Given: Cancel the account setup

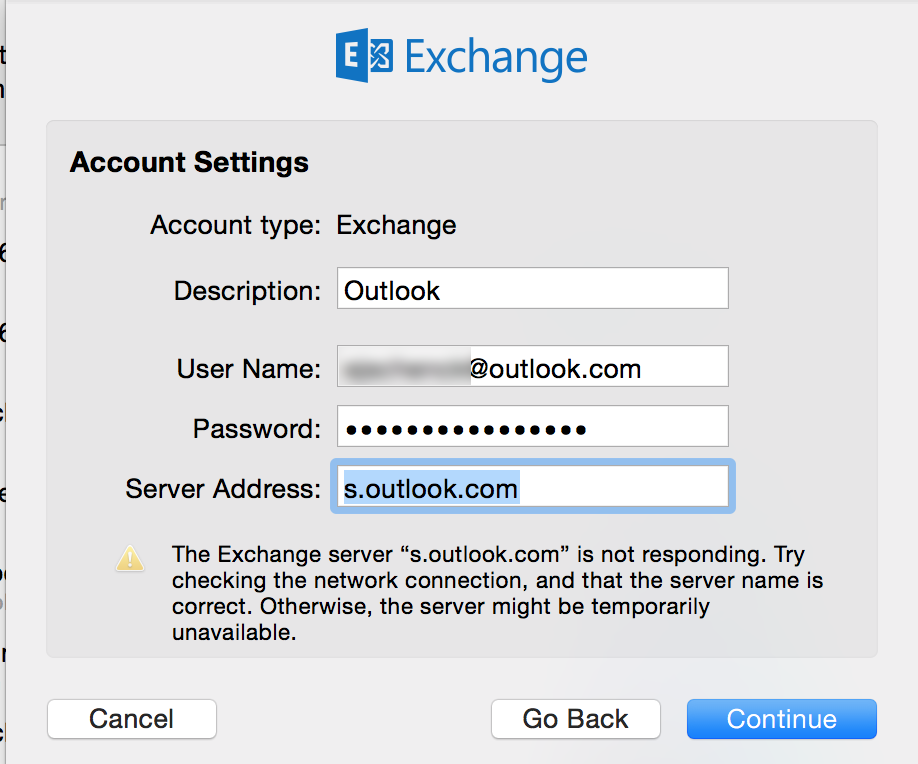Looking at the screenshot, I should pos(132,719).
